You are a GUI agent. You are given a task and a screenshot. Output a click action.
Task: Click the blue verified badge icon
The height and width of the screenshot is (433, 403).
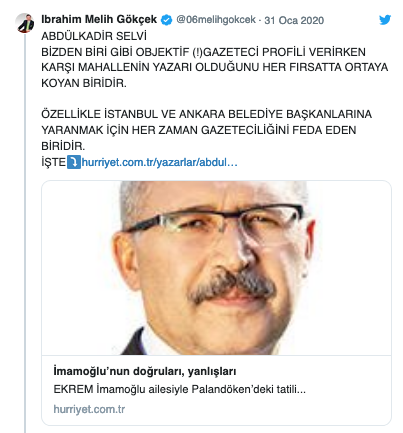tap(166, 20)
